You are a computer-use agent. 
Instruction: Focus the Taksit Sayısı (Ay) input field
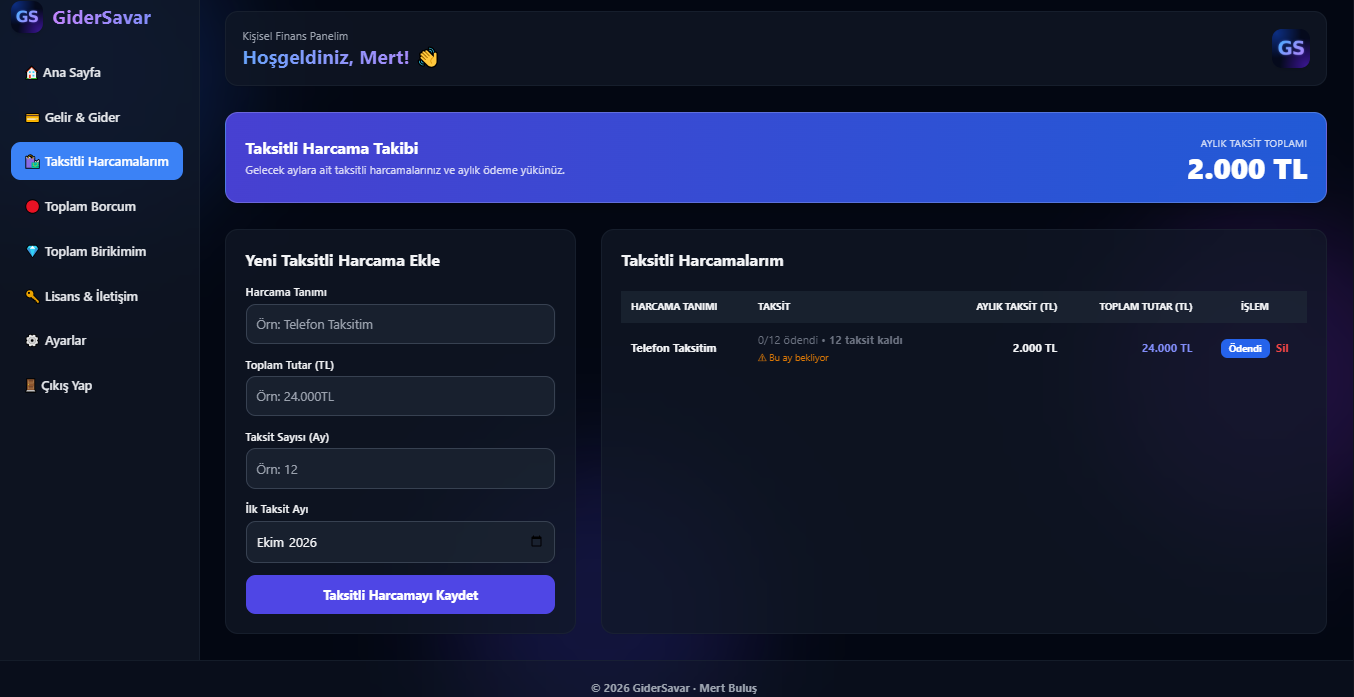pyautogui.click(x=400, y=469)
